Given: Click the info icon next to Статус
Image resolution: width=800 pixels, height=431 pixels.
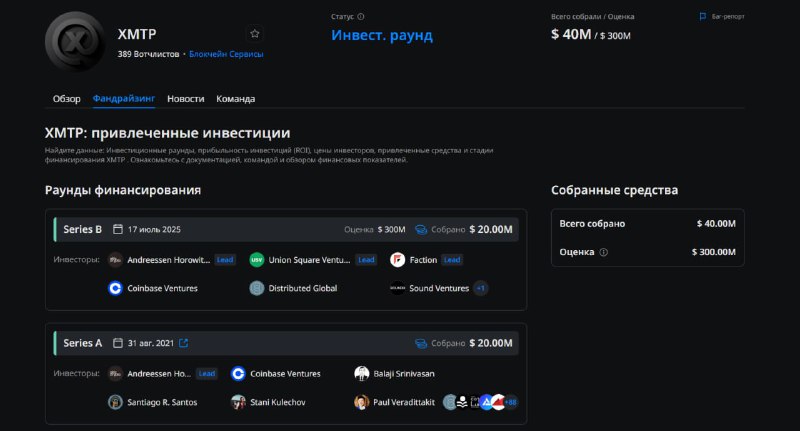Looking at the screenshot, I should click(361, 16).
